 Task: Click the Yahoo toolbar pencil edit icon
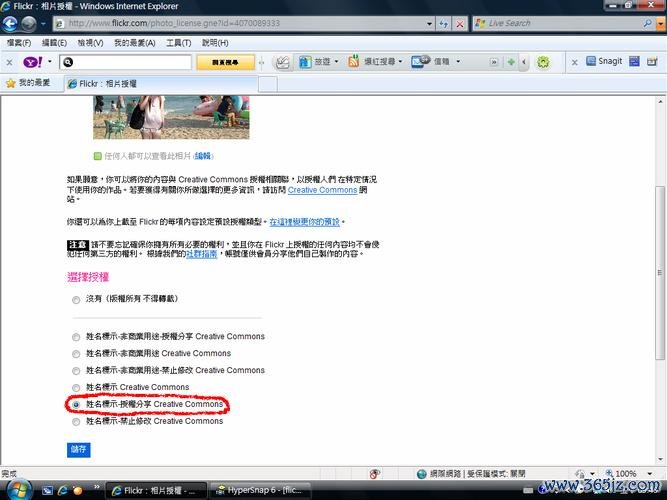tap(282, 63)
